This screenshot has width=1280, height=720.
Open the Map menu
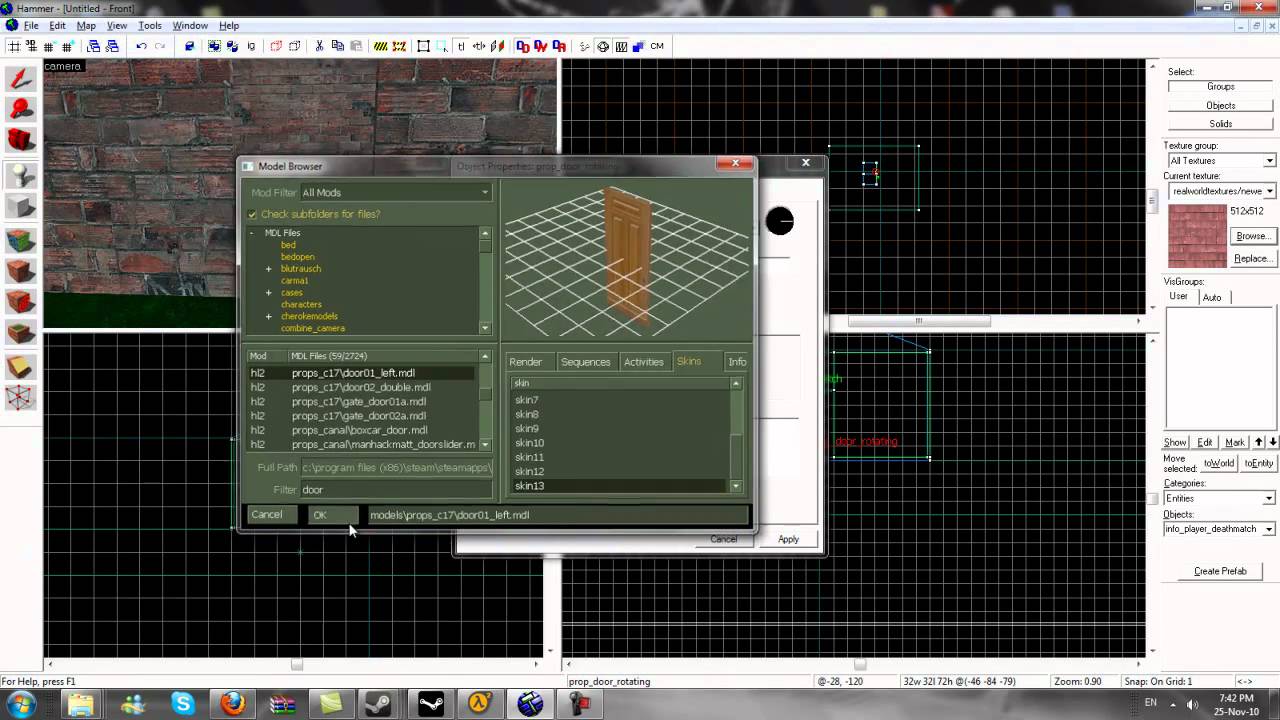click(87, 25)
